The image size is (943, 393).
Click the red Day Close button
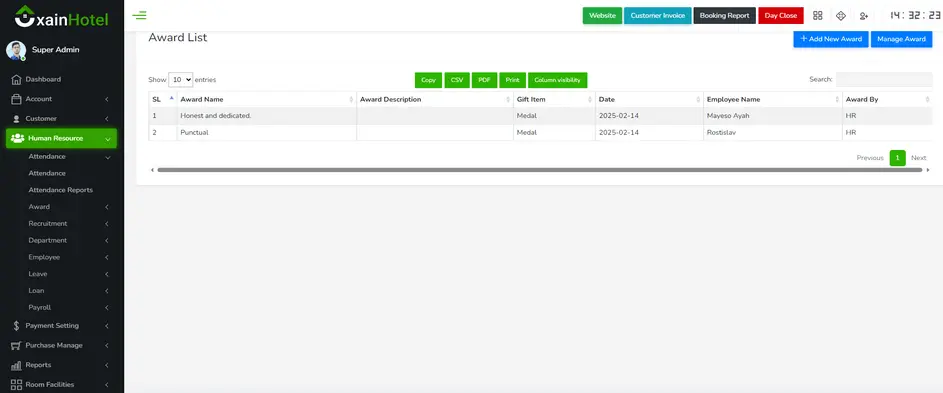pos(781,16)
